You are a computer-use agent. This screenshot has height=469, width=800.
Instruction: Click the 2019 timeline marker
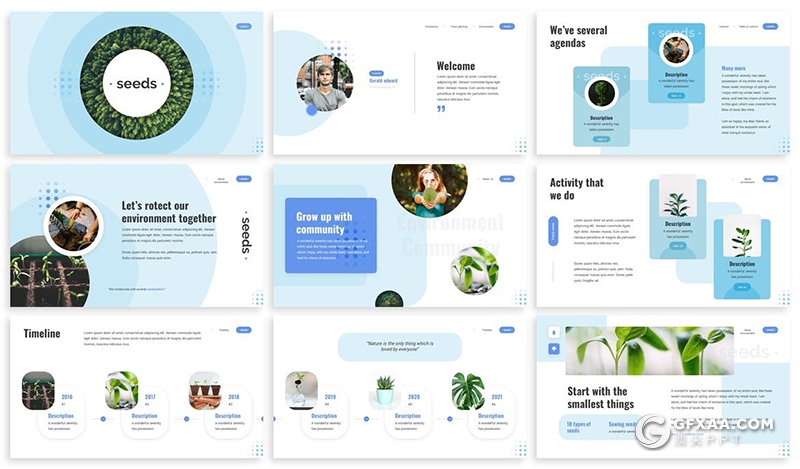(x=330, y=397)
